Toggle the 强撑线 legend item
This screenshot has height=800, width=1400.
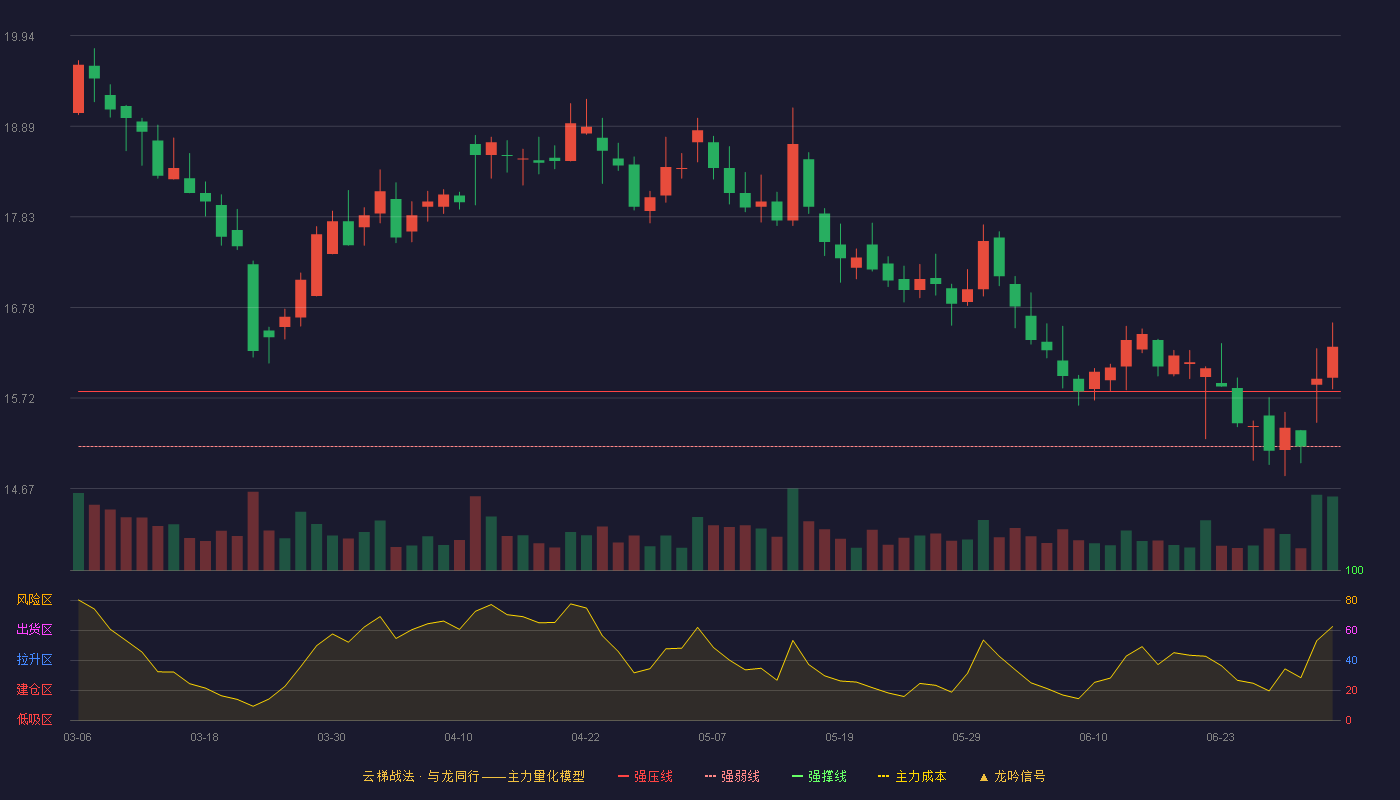pos(819,776)
